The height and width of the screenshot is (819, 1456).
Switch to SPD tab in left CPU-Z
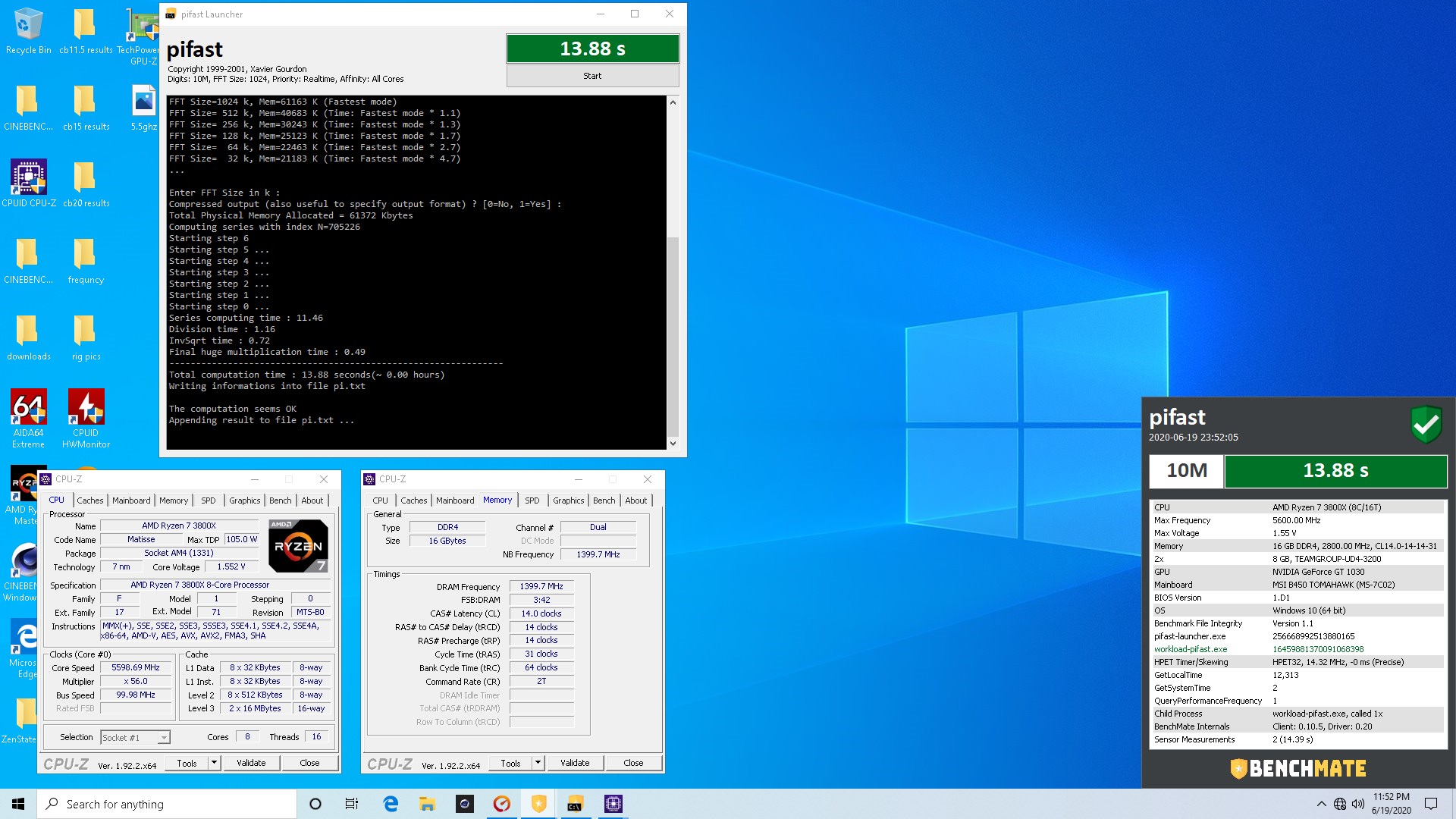(209, 500)
